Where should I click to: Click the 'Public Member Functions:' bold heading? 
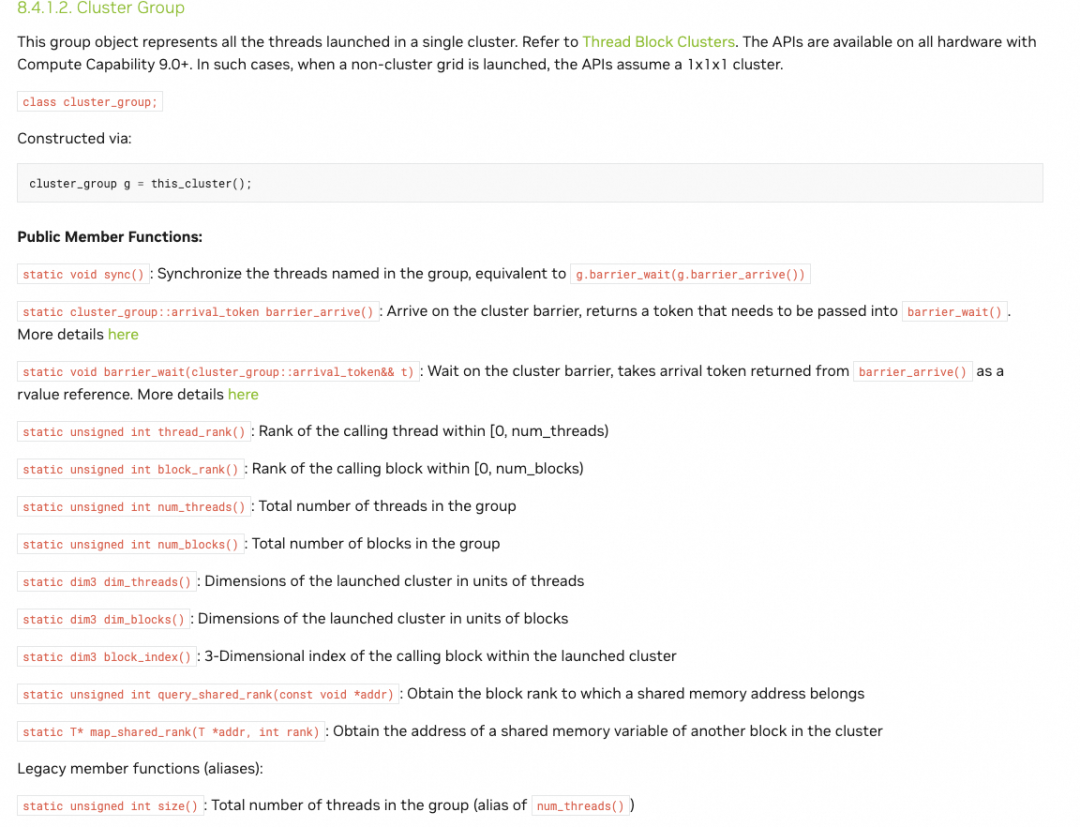(110, 237)
